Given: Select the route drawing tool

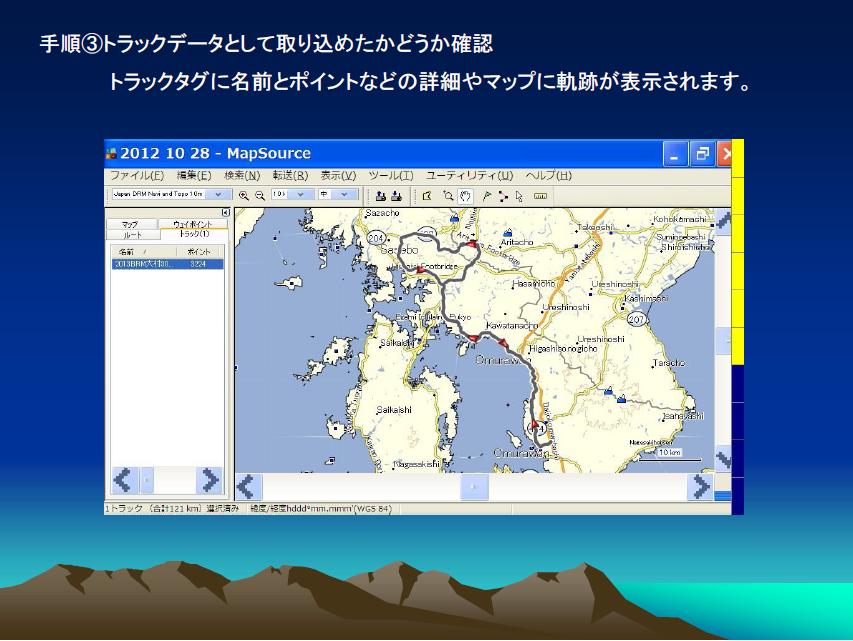Looking at the screenshot, I should [x=503, y=196].
